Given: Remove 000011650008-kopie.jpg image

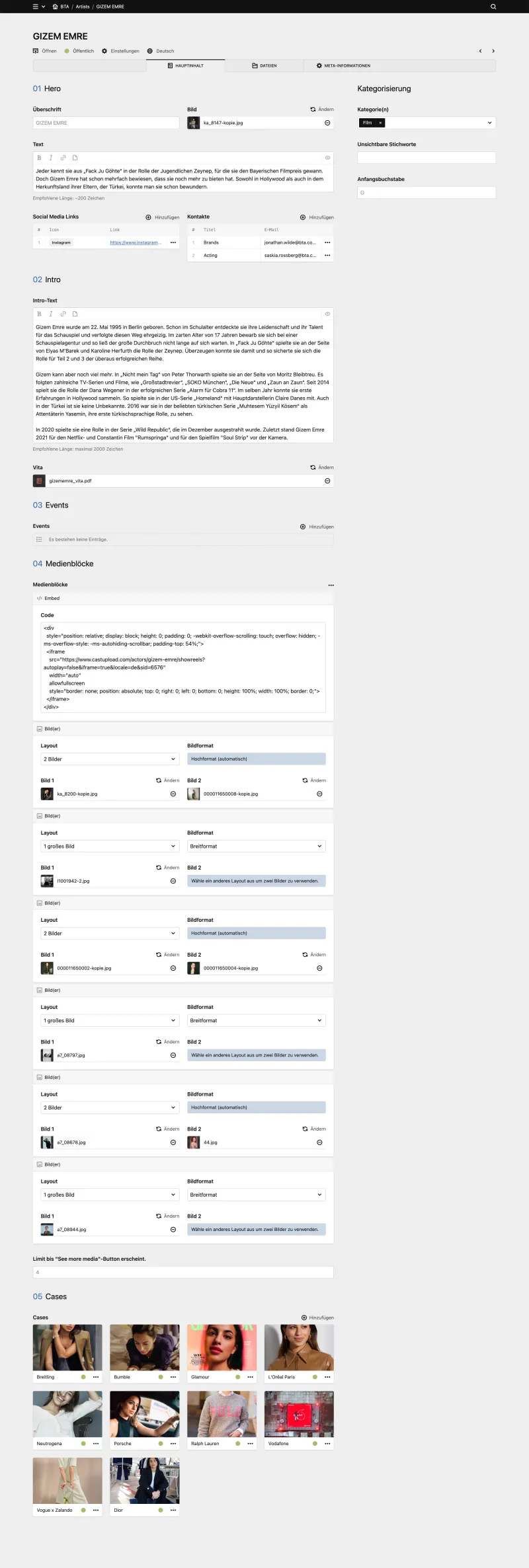Looking at the screenshot, I should click(319, 794).
